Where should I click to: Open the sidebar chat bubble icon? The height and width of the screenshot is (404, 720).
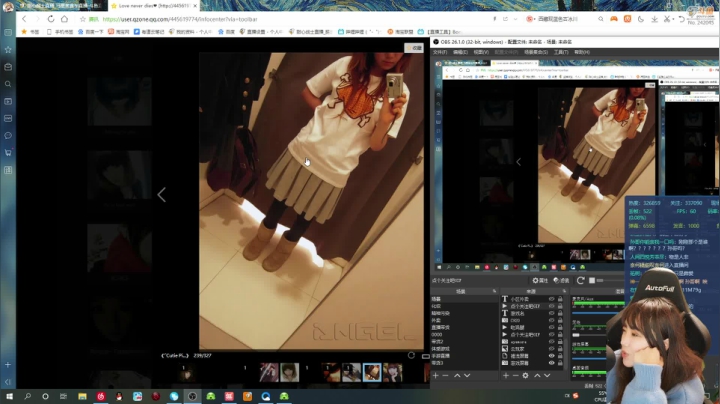tap(8, 135)
